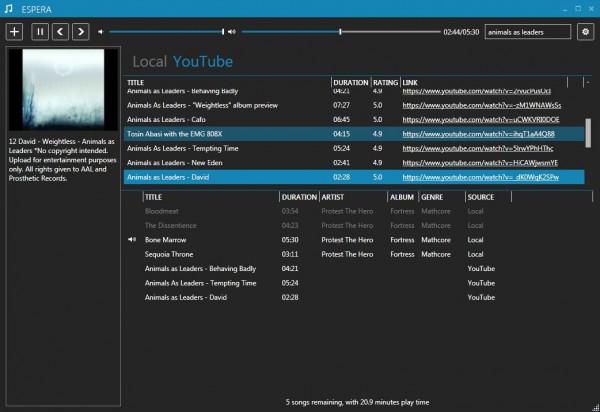Screen dimensions: 600x412
Task: Open the YouTube link for New Eden
Action: (x=479, y=162)
